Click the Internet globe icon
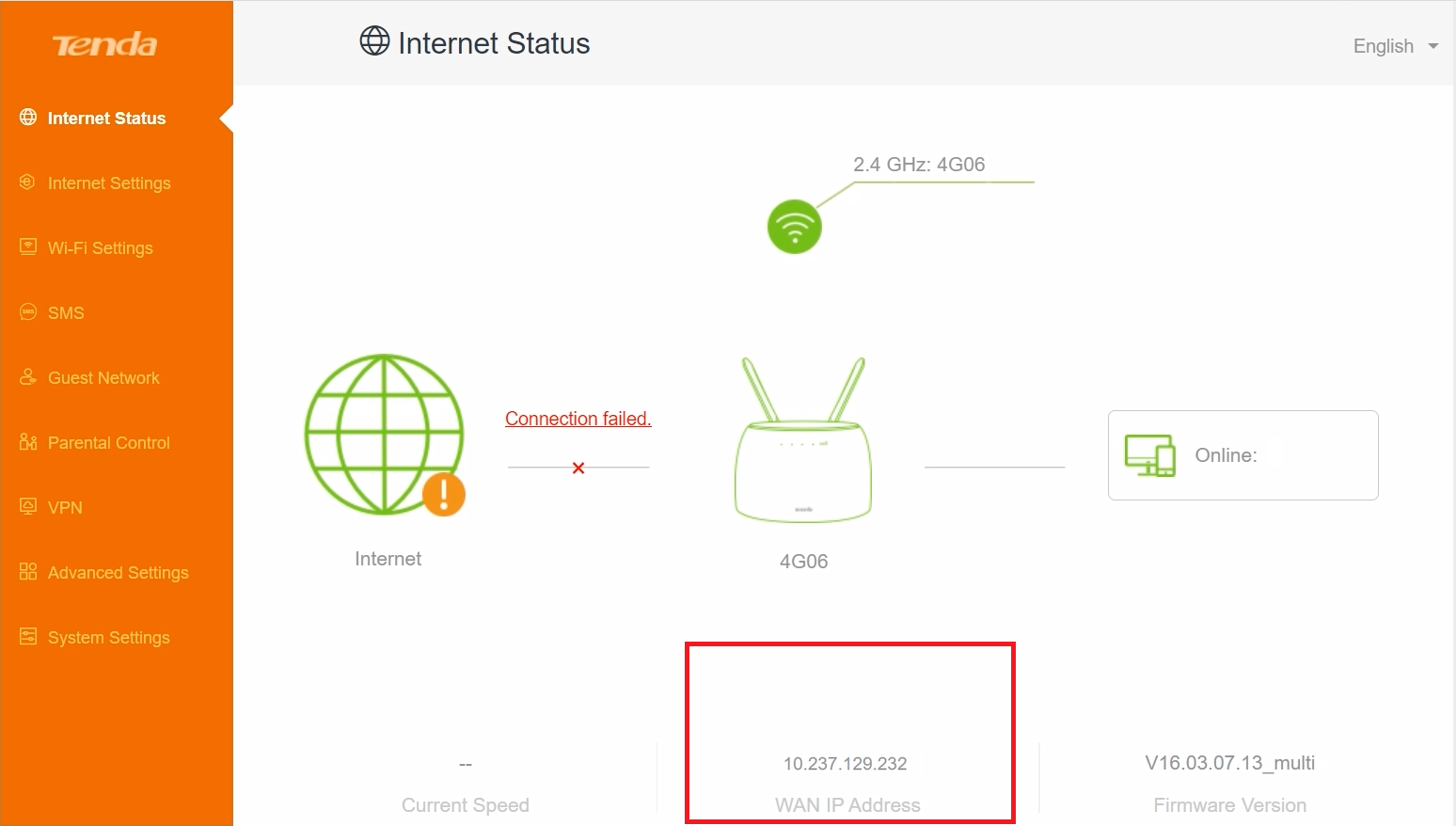The height and width of the screenshot is (826, 1456). coord(384,435)
